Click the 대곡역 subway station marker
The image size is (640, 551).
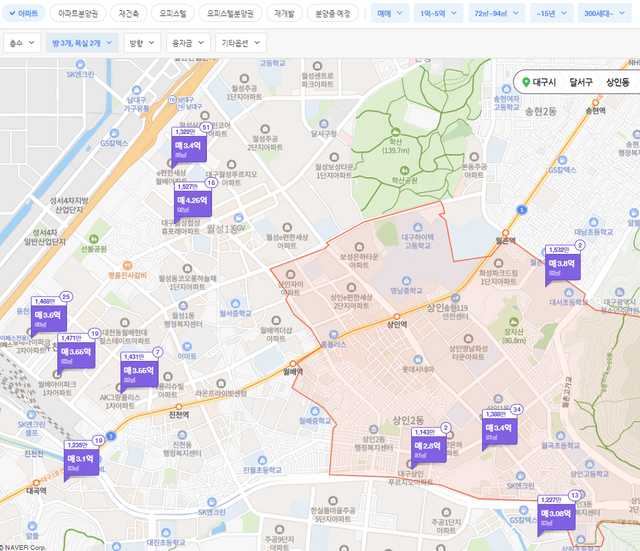click(36, 483)
